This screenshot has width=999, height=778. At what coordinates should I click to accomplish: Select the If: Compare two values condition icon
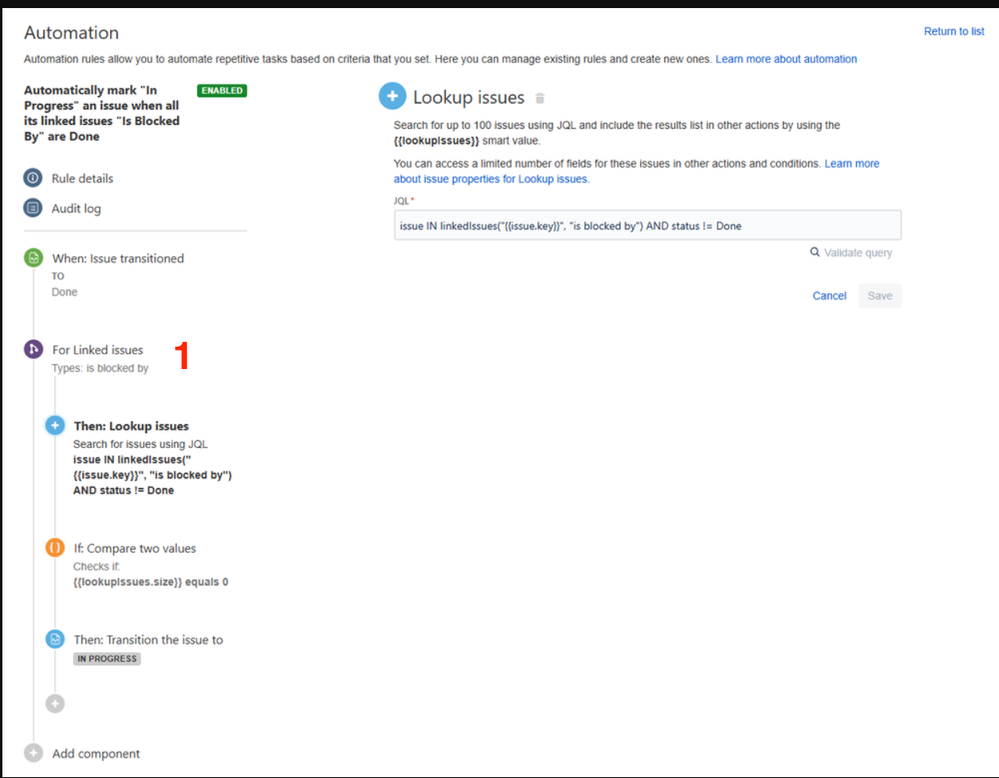coord(55,548)
